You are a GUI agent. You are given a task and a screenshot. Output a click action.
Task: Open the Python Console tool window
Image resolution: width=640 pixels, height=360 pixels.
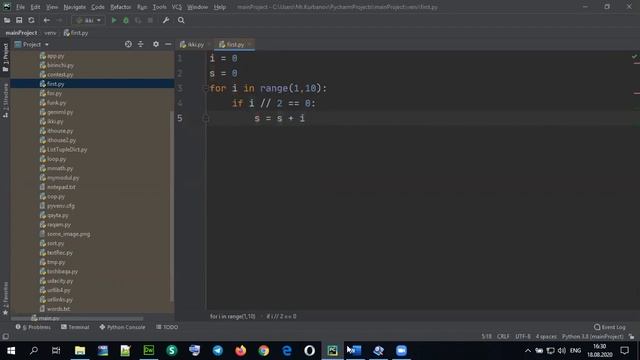122,327
